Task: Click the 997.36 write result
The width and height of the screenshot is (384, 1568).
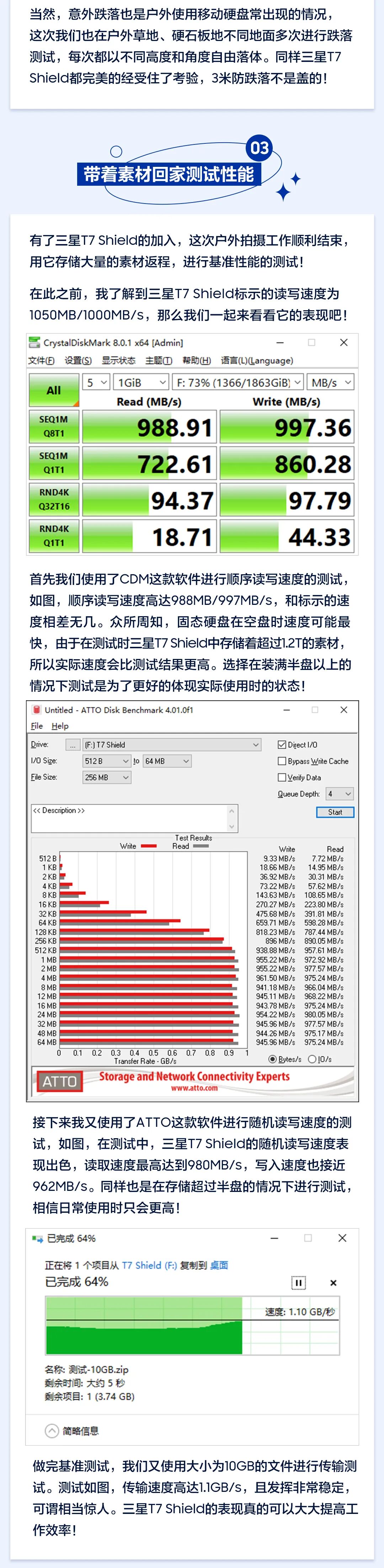Action: click(287, 427)
